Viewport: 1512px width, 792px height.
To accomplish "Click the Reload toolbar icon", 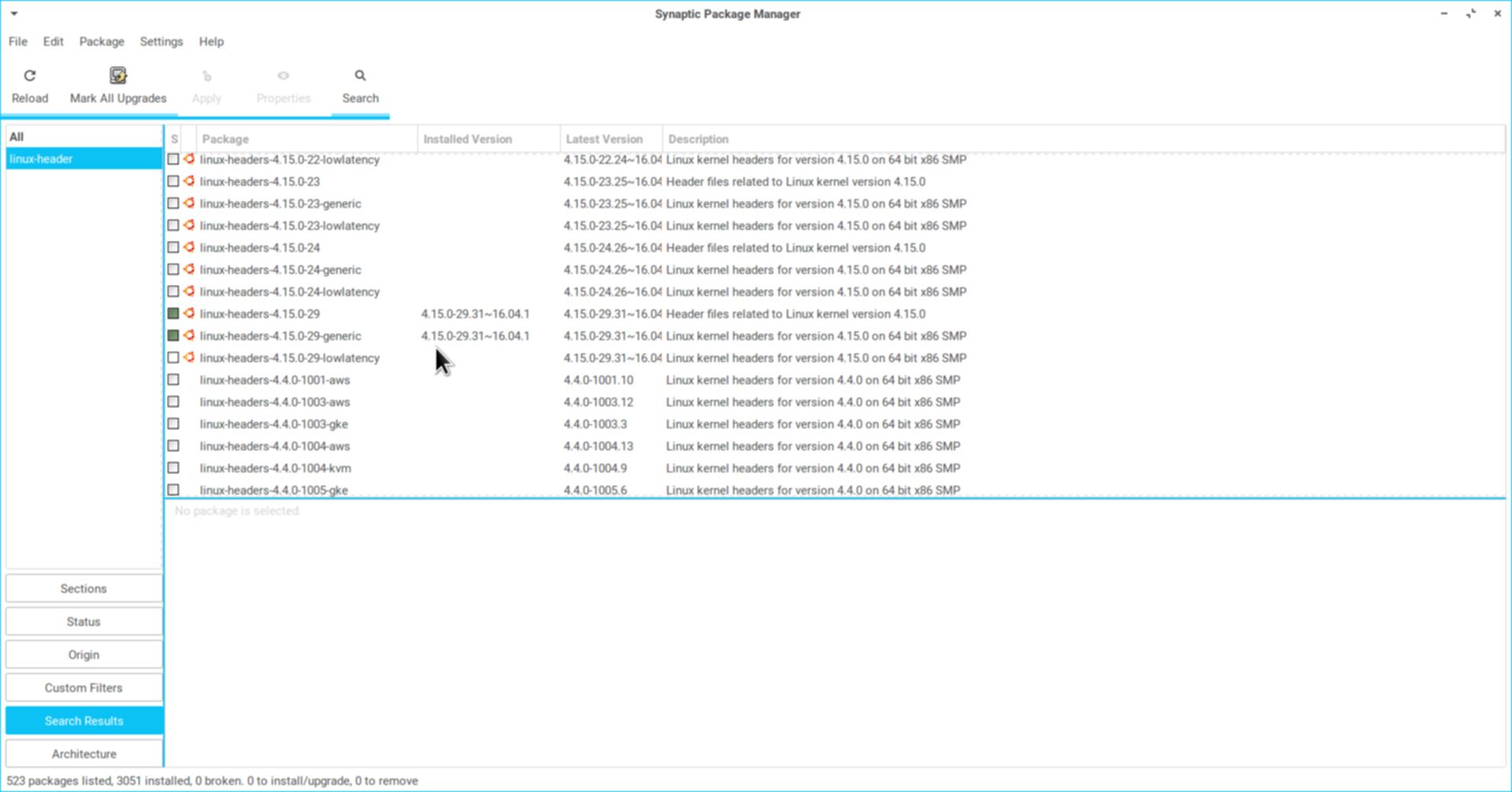I will [x=30, y=76].
